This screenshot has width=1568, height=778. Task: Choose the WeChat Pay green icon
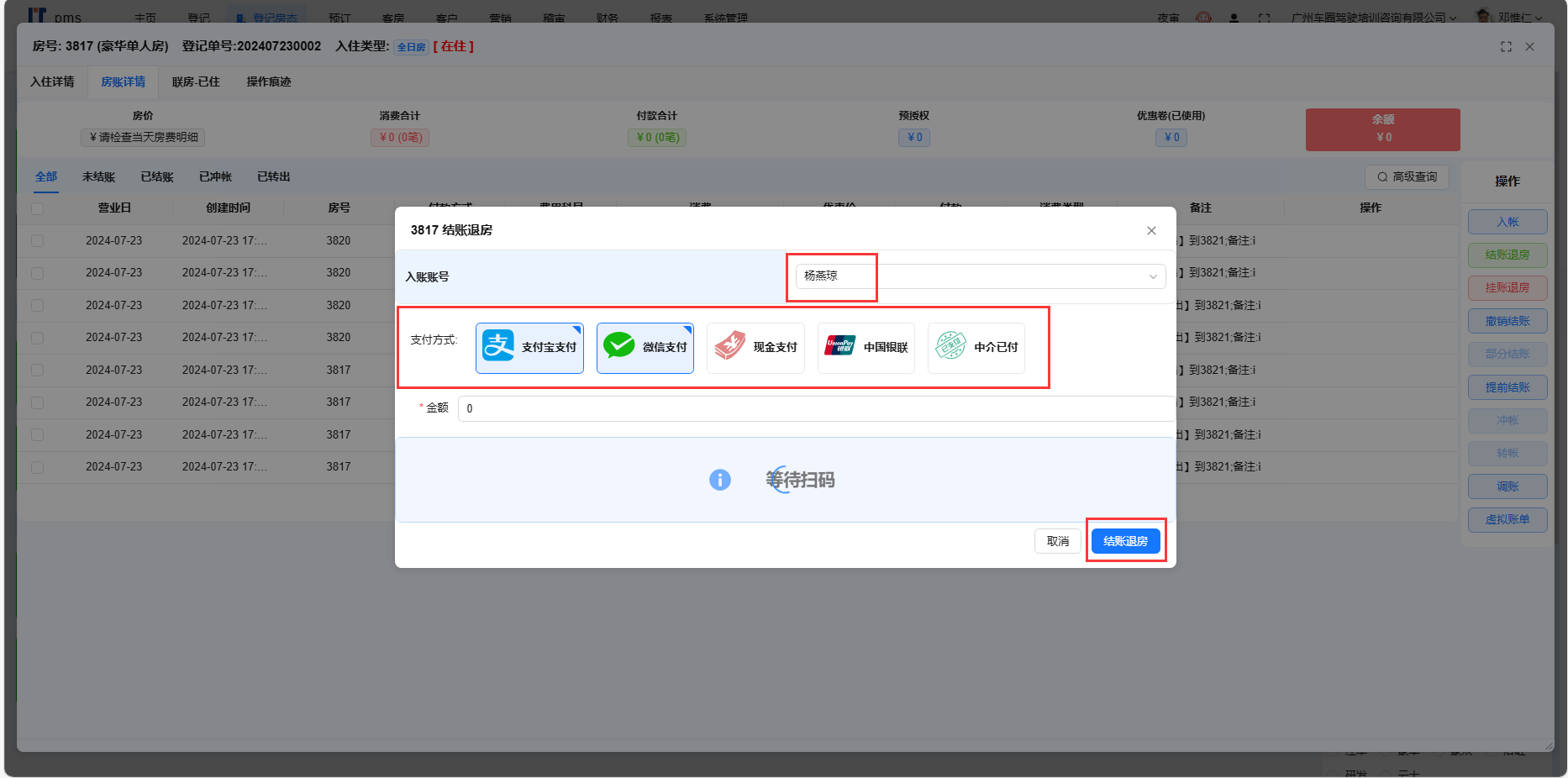(x=619, y=346)
